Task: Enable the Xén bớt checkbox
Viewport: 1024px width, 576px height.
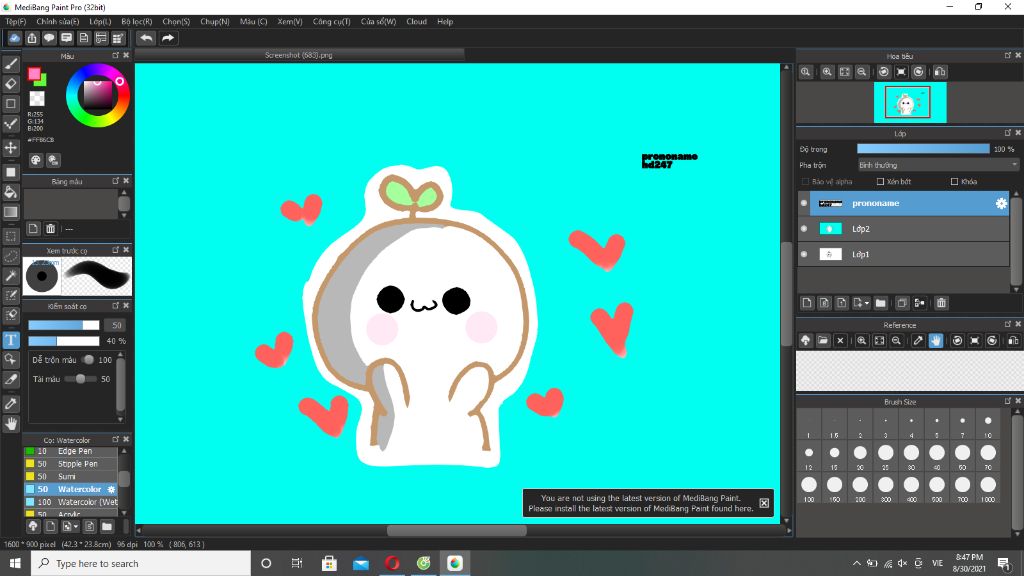Action: pyautogui.click(x=880, y=182)
